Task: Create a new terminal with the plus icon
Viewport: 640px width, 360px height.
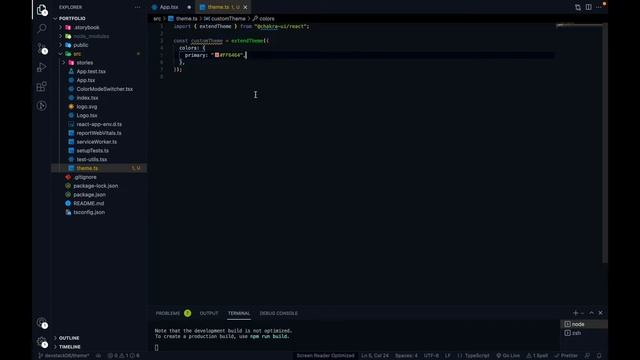Action: click(576, 313)
